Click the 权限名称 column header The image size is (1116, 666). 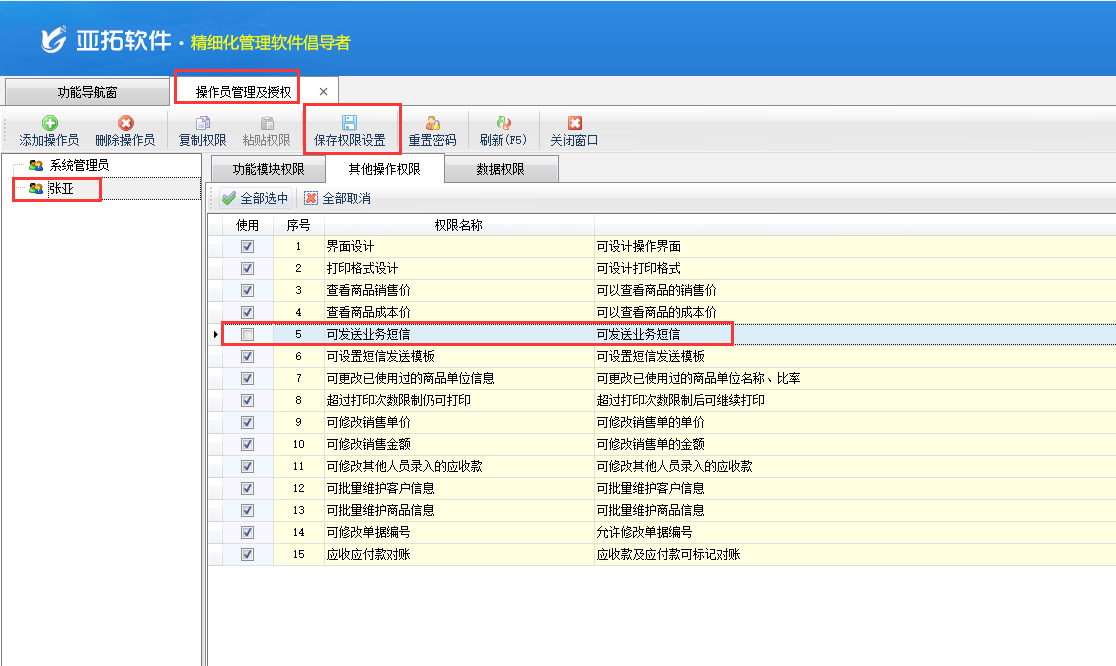(458, 226)
